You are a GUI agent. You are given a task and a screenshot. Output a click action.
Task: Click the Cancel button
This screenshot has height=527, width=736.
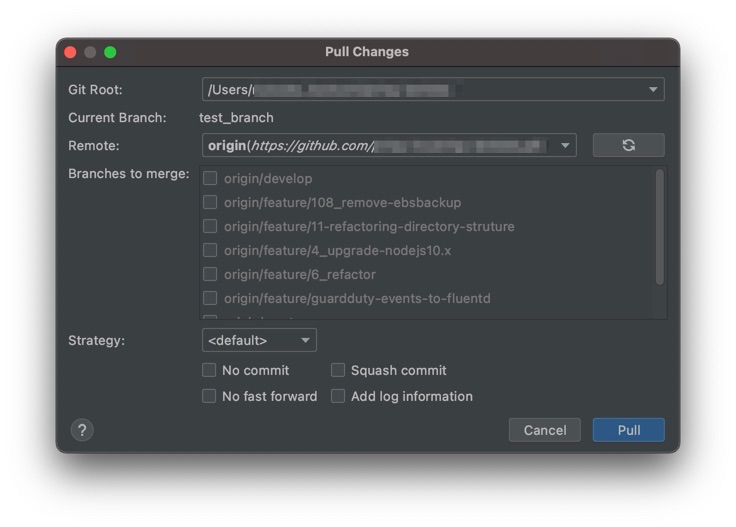tap(545, 430)
